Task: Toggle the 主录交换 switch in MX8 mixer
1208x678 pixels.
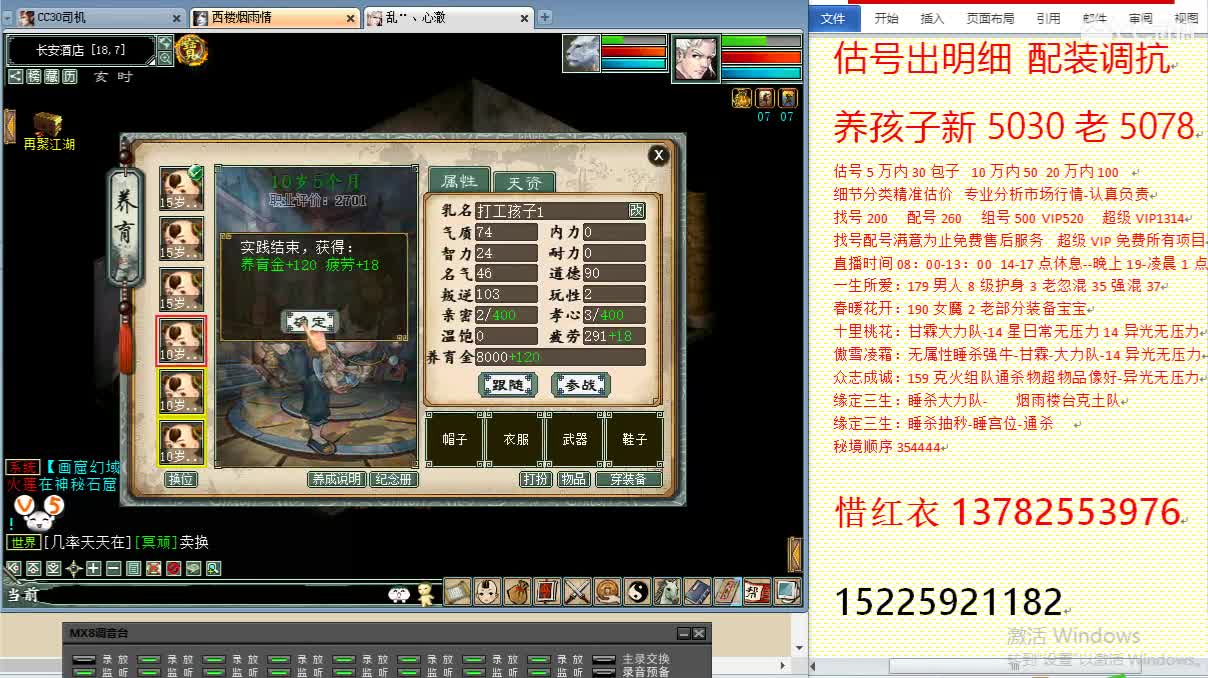Action: point(604,660)
